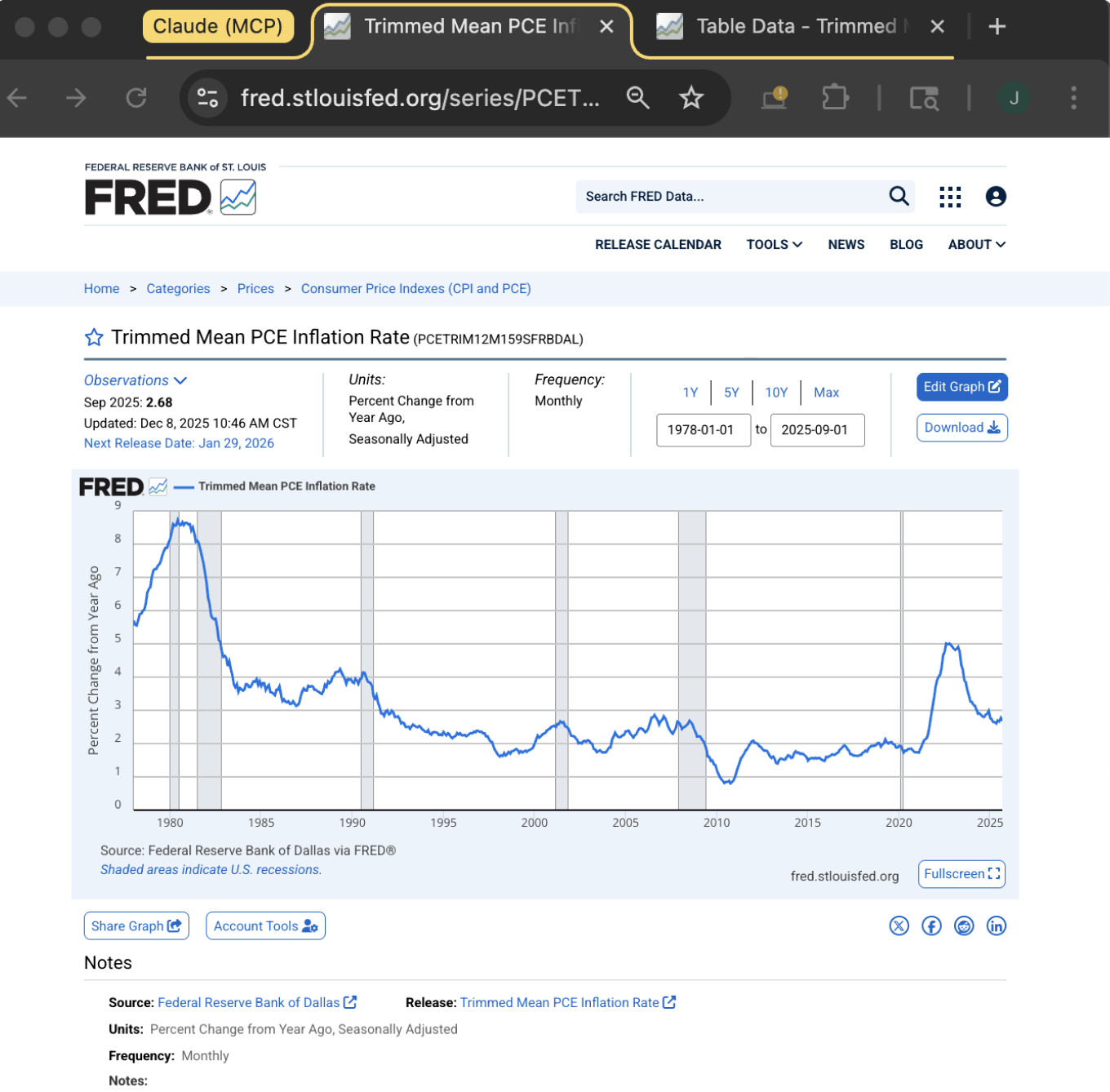Favorite the series with the star icon
Screen dimensions: 1110x1092
click(94, 337)
